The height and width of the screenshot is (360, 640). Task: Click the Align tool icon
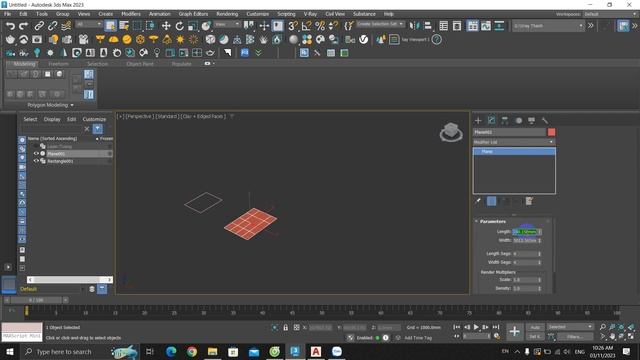point(428,26)
